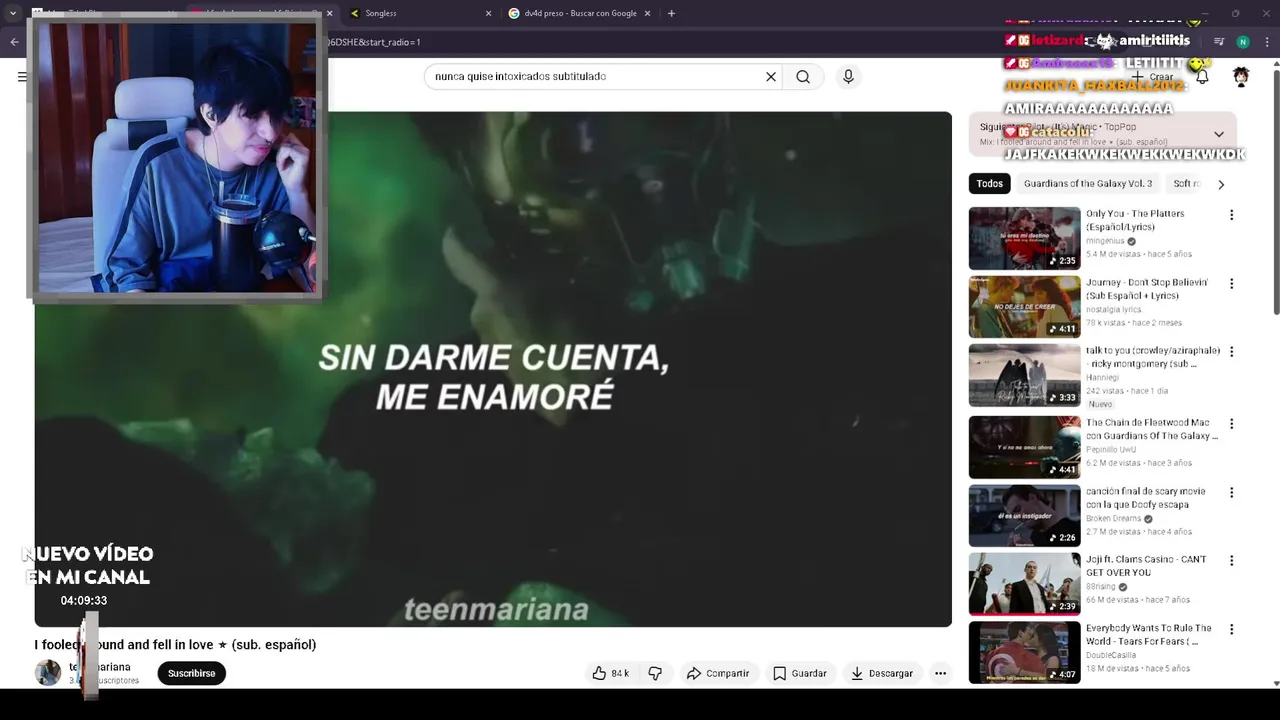The image size is (1280, 720).
Task: Select the Todos filter chip
Action: point(989,184)
